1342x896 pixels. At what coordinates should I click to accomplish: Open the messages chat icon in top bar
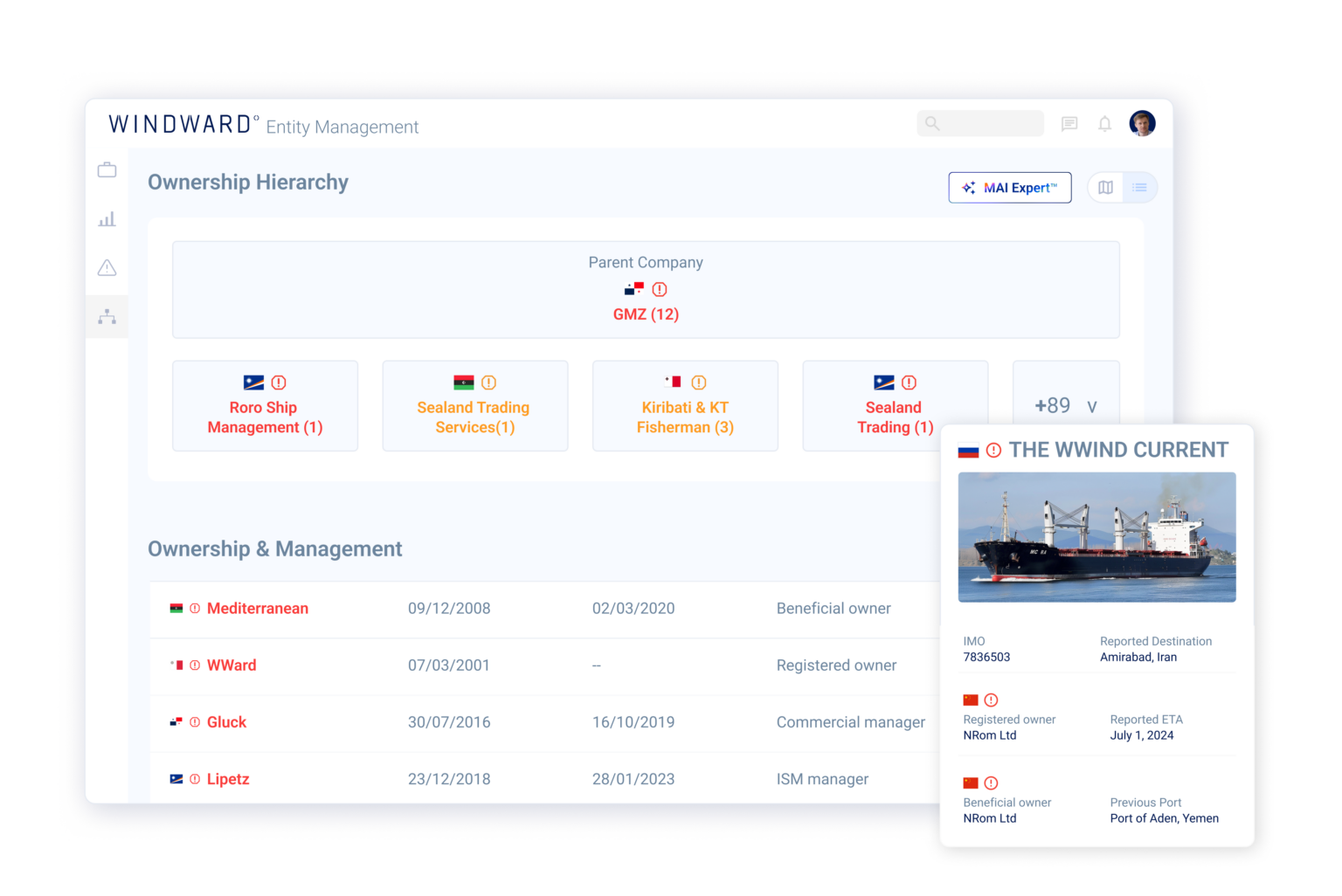coord(1069,123)
